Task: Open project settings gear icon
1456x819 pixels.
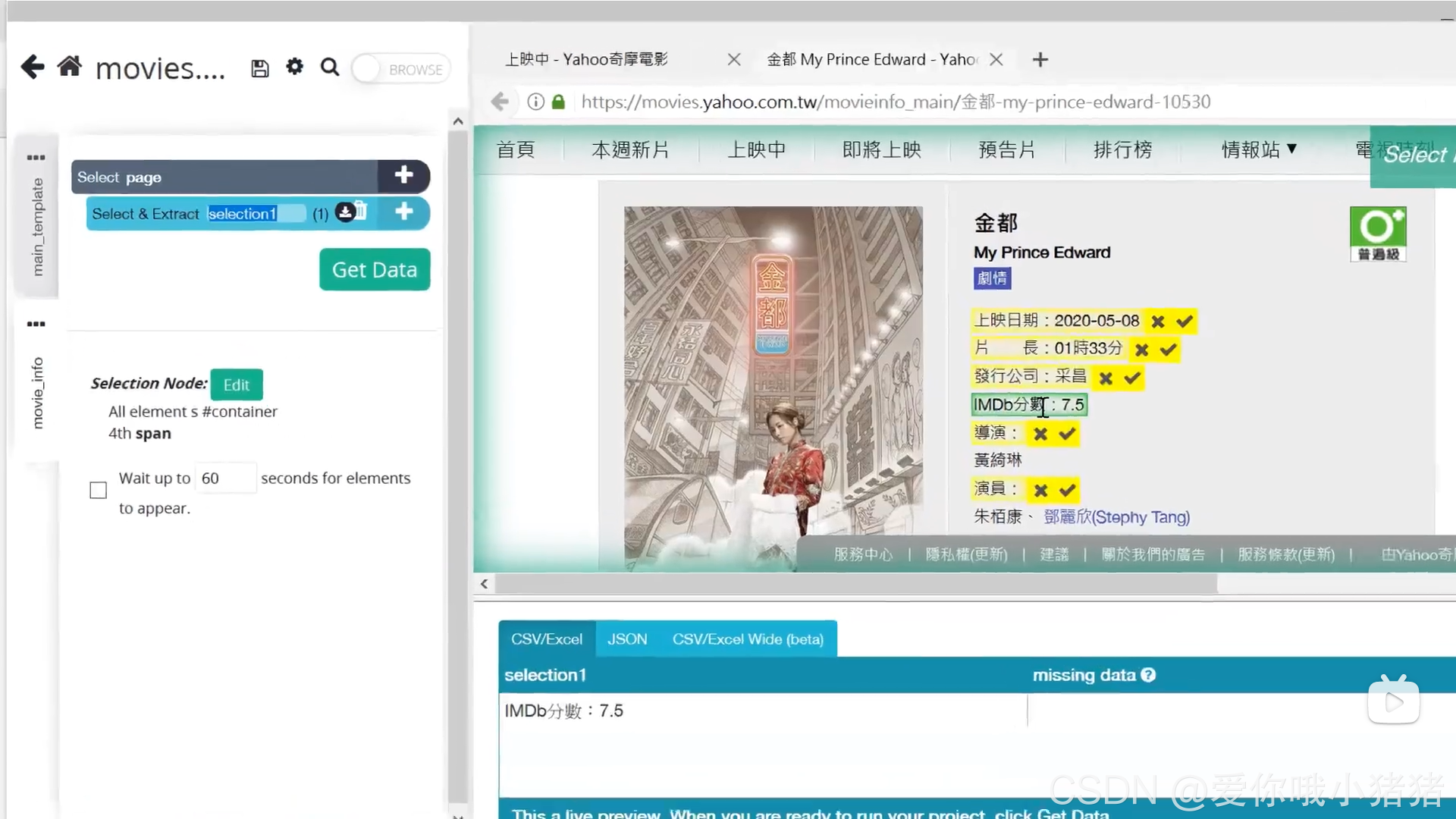Action: [x=294, y=67]
